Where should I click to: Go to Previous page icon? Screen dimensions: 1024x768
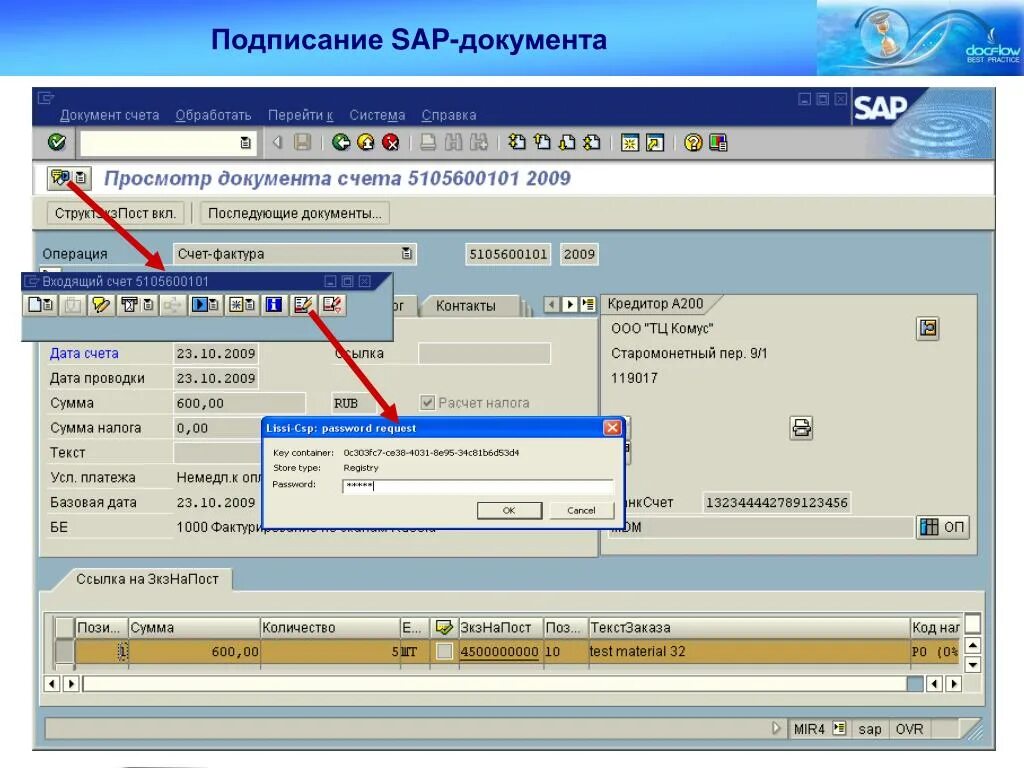pos(541,142)
